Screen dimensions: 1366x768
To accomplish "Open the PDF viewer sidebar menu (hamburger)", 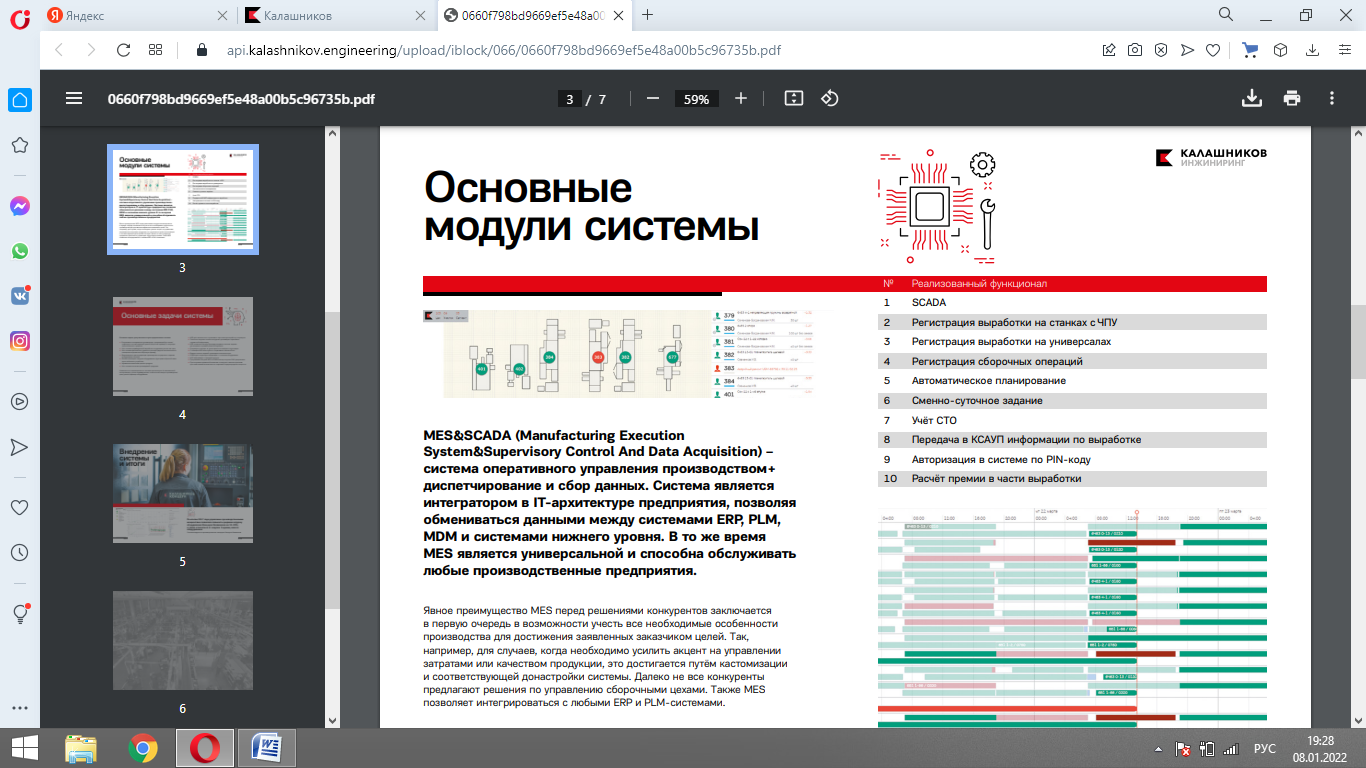I will [73, 98].
